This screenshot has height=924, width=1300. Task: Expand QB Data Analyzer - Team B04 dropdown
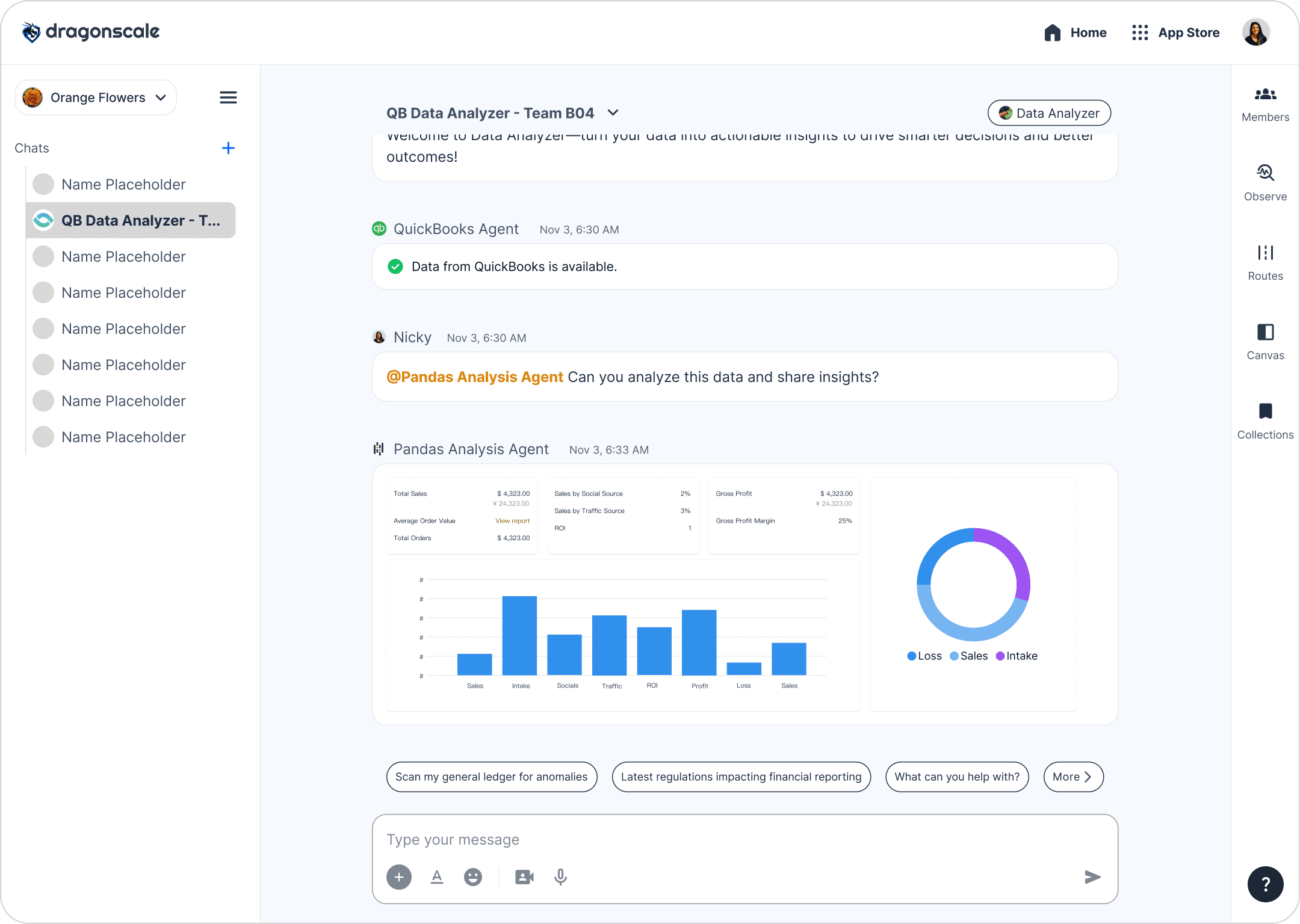click(613, 113)
